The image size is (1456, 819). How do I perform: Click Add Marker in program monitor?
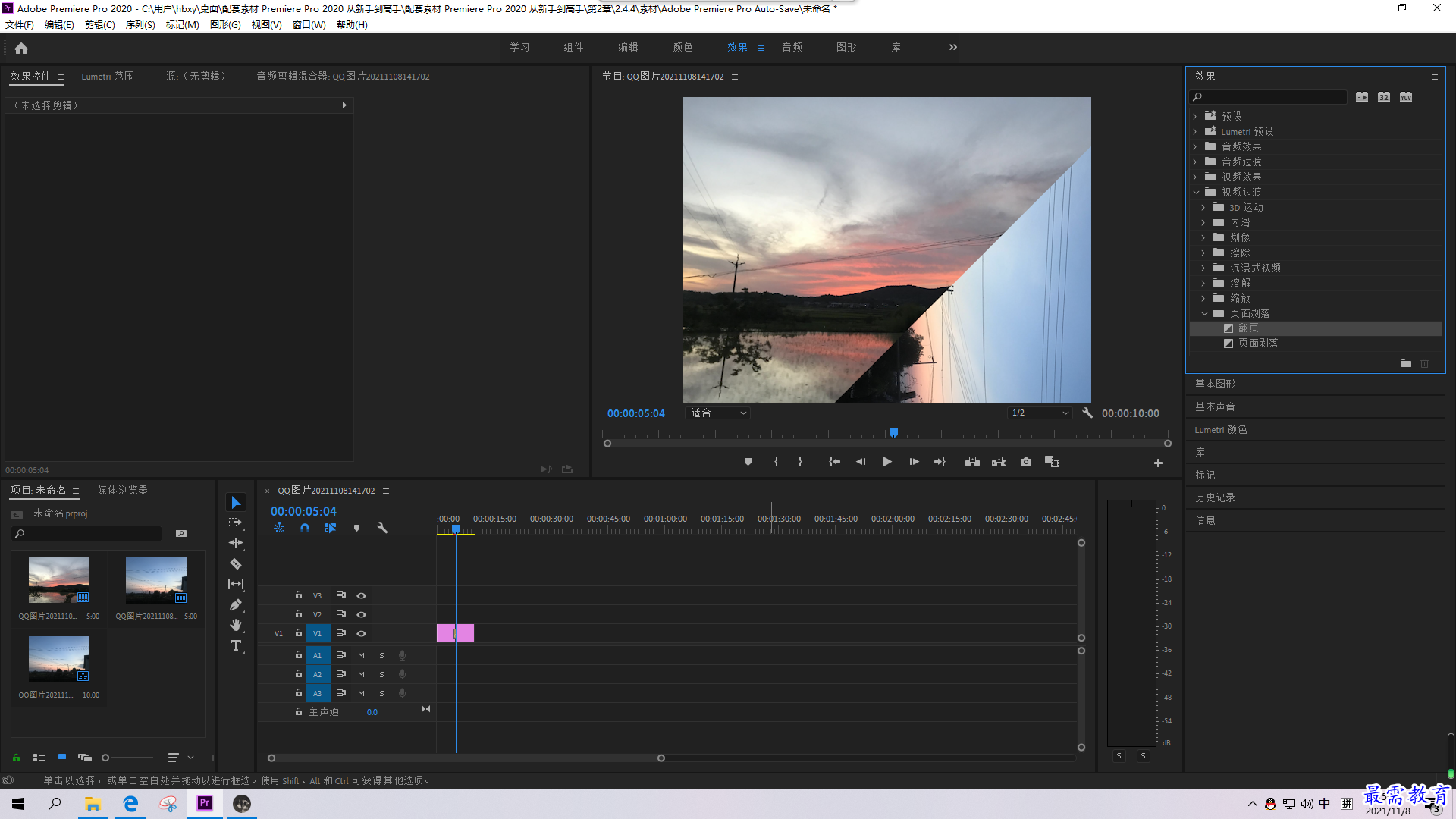pos(748,462)
